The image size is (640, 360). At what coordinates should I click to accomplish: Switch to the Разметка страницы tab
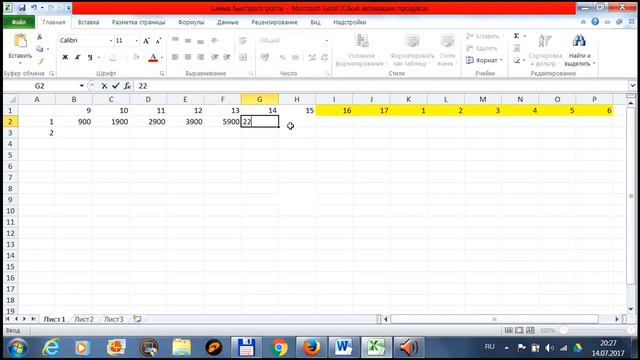coord(138,22)
